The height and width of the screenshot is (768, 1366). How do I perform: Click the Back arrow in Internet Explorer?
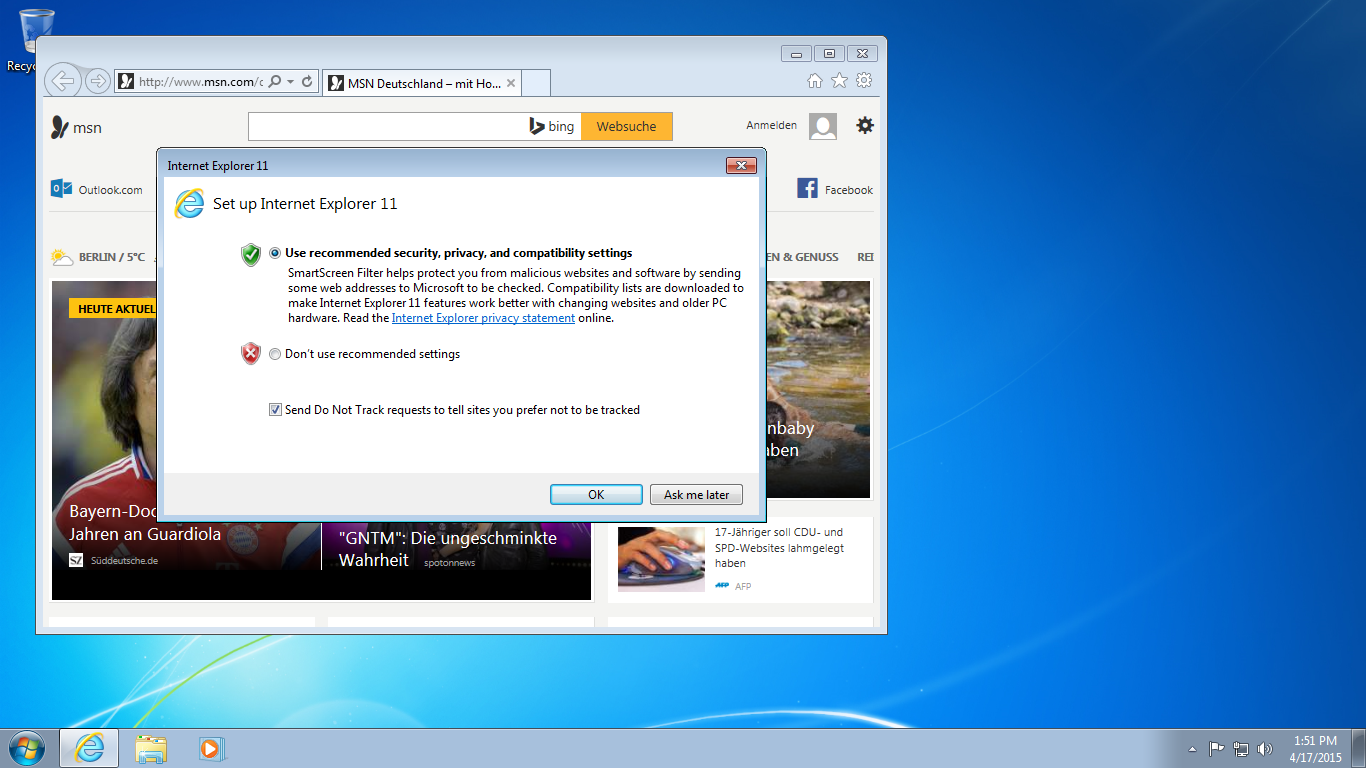[x=62, y=81]
